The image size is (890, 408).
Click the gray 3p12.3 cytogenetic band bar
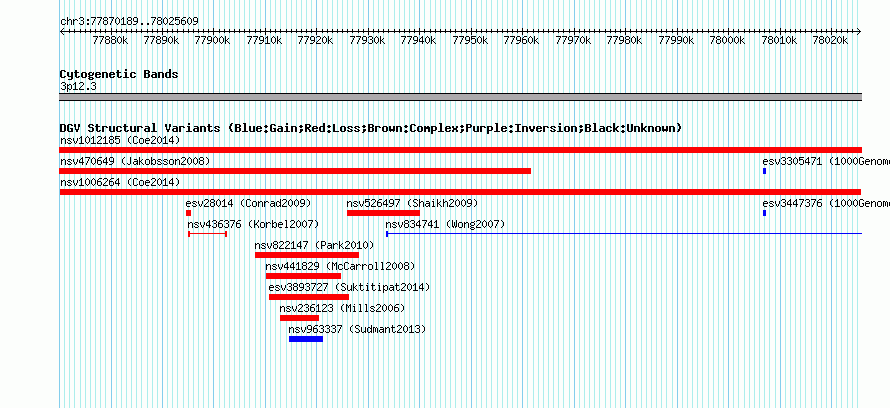click(460, 97)
